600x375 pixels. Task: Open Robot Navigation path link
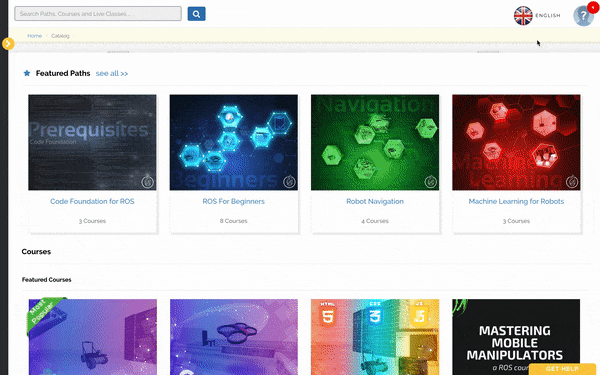(x=375, y=201)
